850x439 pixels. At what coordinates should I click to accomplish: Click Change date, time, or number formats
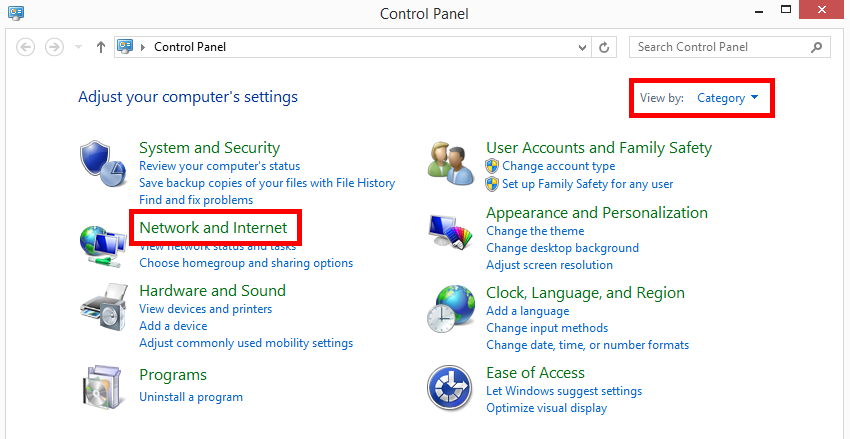click(x=588, y=345)
